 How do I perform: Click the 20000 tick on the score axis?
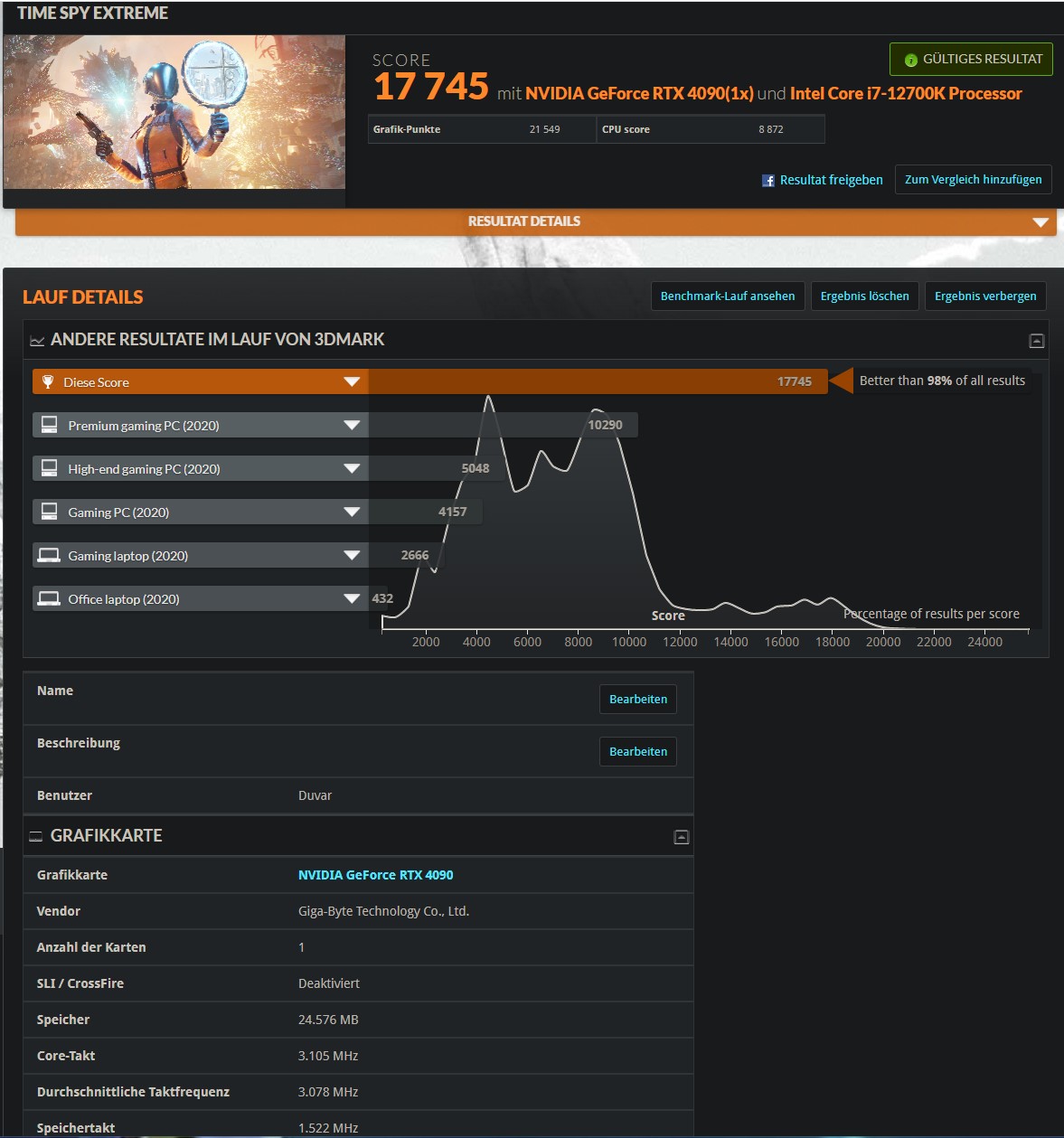point(883,642)
